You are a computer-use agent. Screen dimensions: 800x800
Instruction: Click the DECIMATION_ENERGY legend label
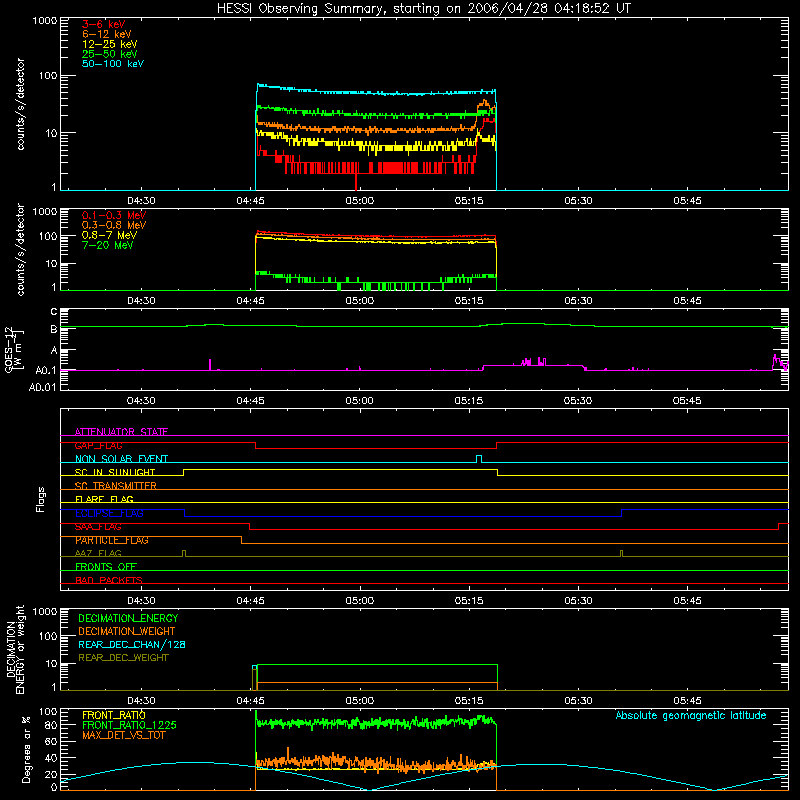point(128,618)
